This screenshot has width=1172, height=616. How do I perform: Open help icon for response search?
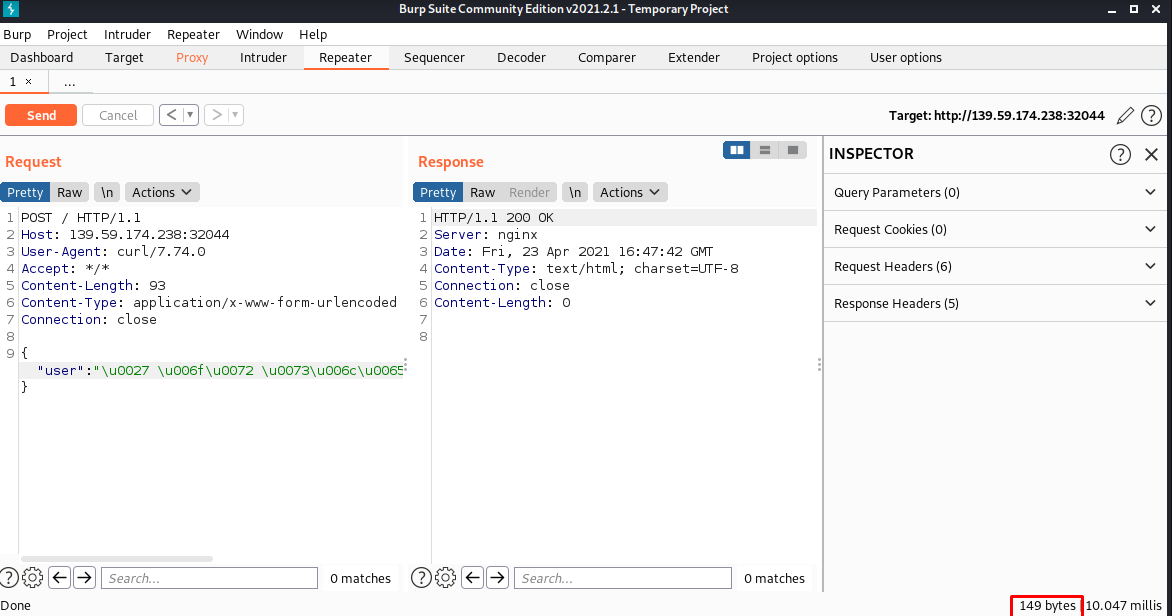coord(421,578)
